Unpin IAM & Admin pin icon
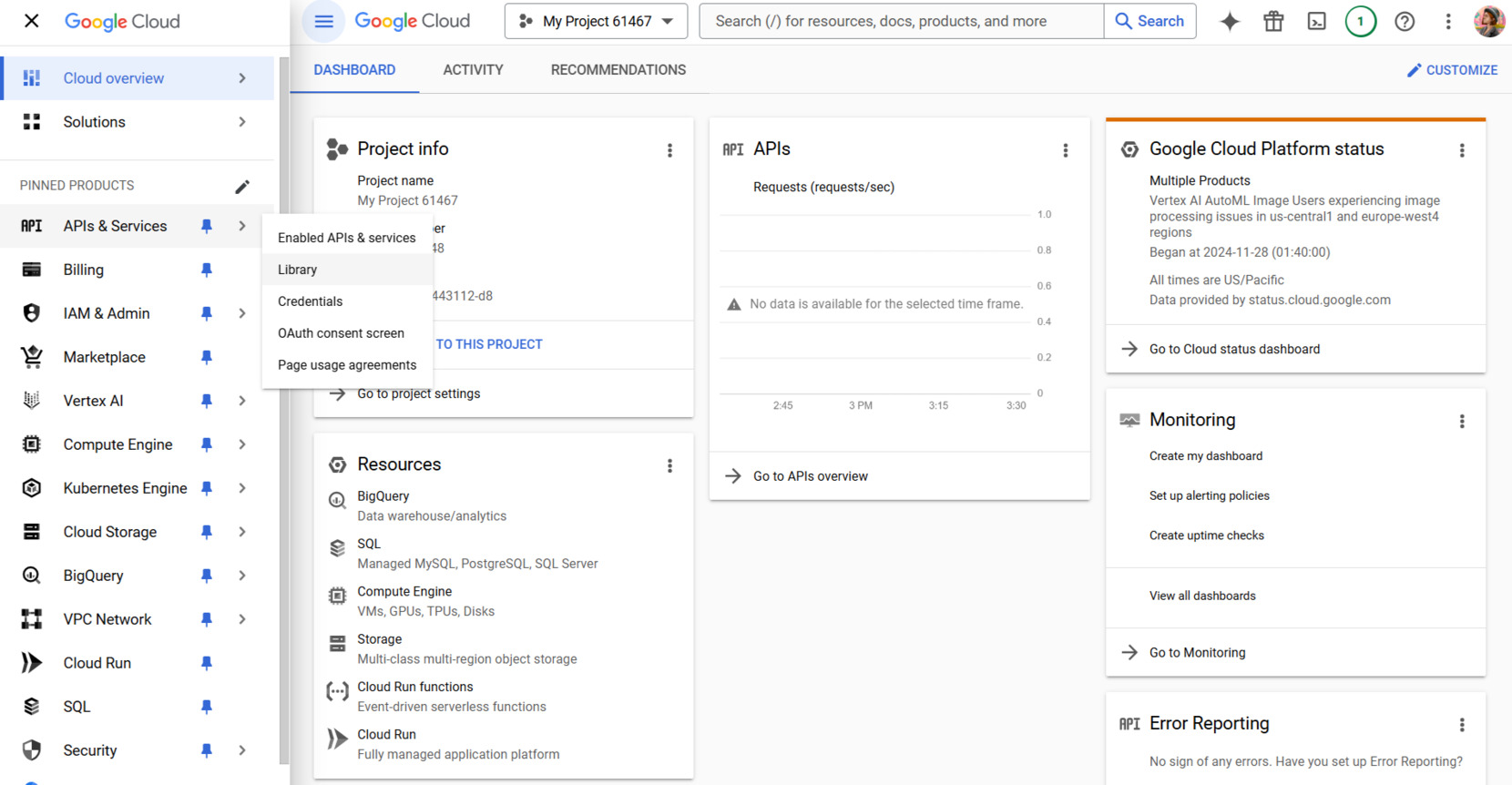This screenshot has height=785, width=1512. (x=207, y=313)
